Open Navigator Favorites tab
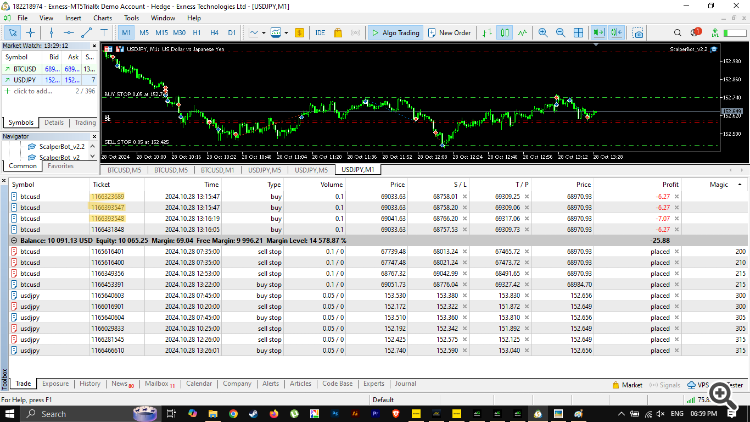Image resolution: width=750 pixels, height=422 pixels. coord(60,166)
